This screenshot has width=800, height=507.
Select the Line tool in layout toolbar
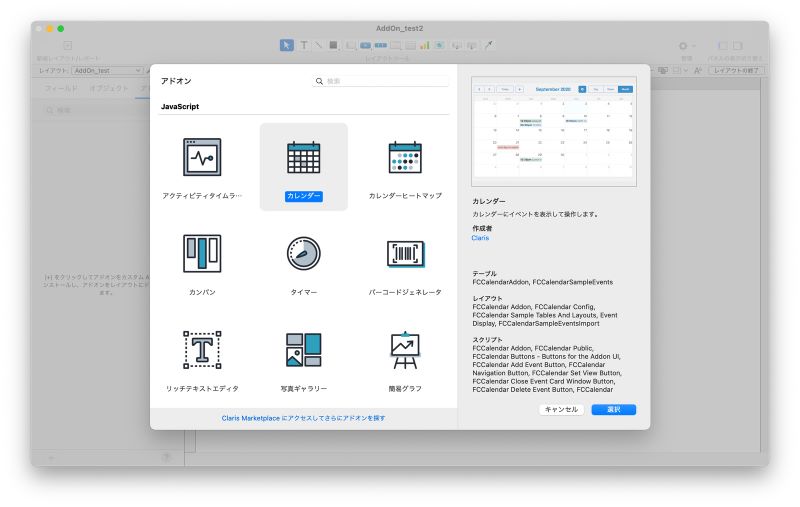click(x=318, y=45)
